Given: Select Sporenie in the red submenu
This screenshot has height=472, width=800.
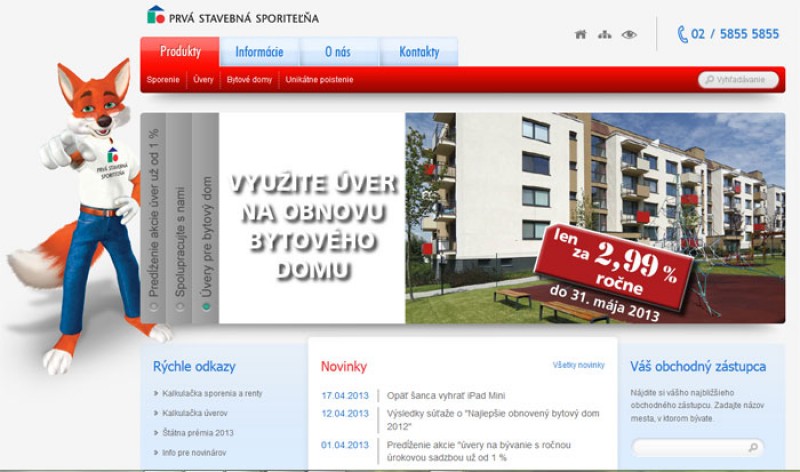Looking at the screenshot, I should pos(163,80).
